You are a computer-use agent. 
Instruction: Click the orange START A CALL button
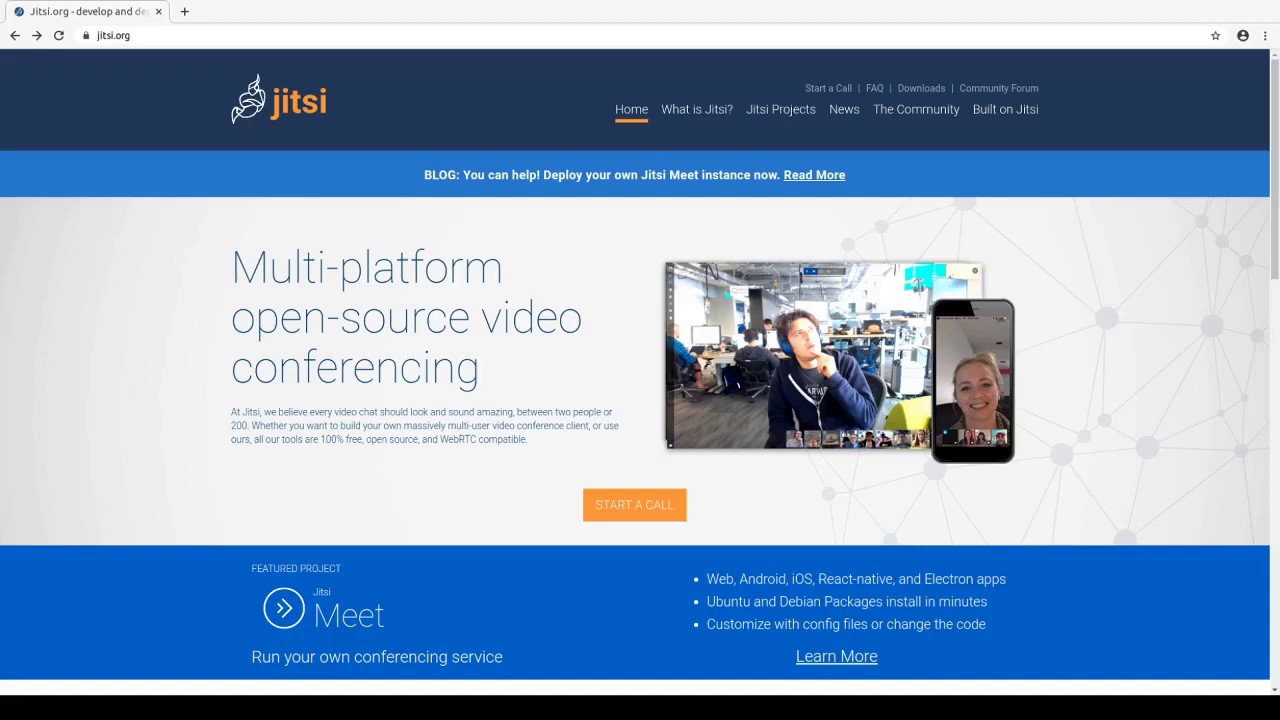635,505
